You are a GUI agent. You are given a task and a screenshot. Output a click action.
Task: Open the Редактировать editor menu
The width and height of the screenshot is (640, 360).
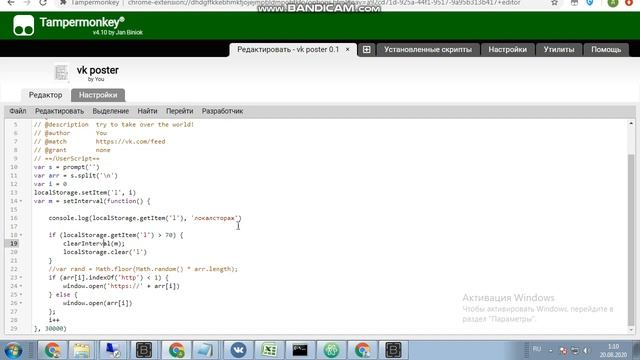59,111
